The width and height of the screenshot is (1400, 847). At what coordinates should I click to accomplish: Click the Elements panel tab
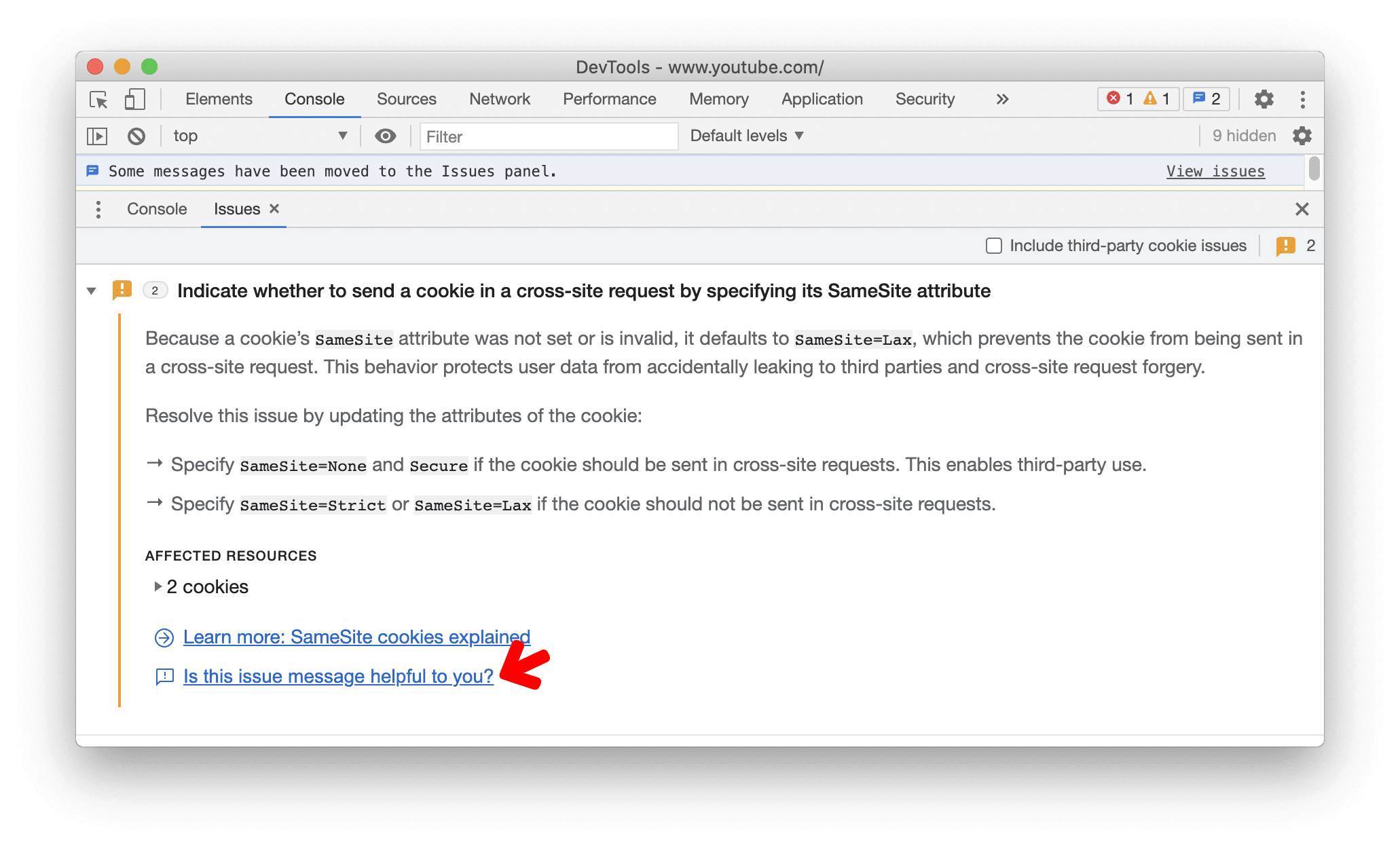(218, 98)
